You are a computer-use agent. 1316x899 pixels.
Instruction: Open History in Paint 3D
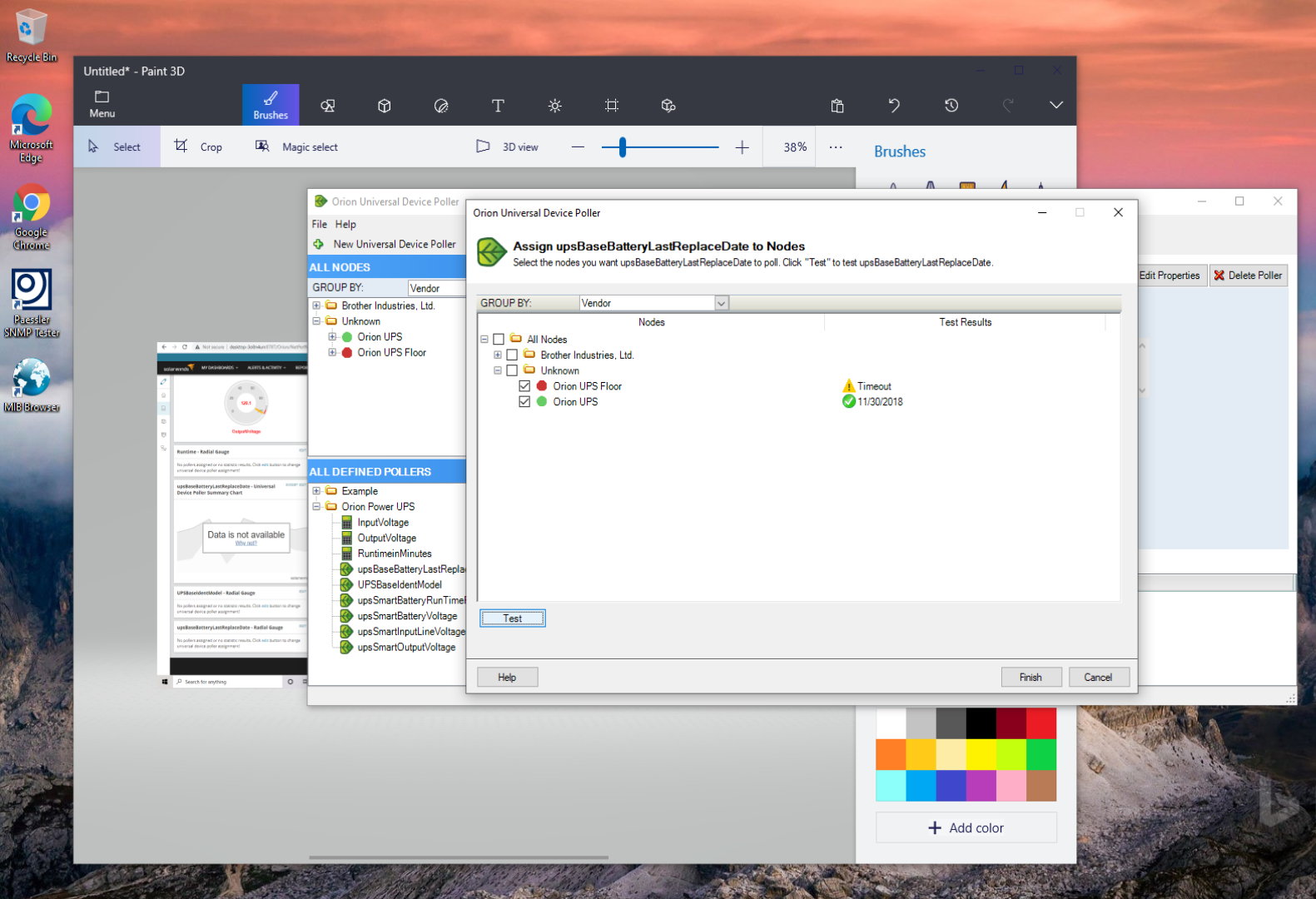coord(951,106)
